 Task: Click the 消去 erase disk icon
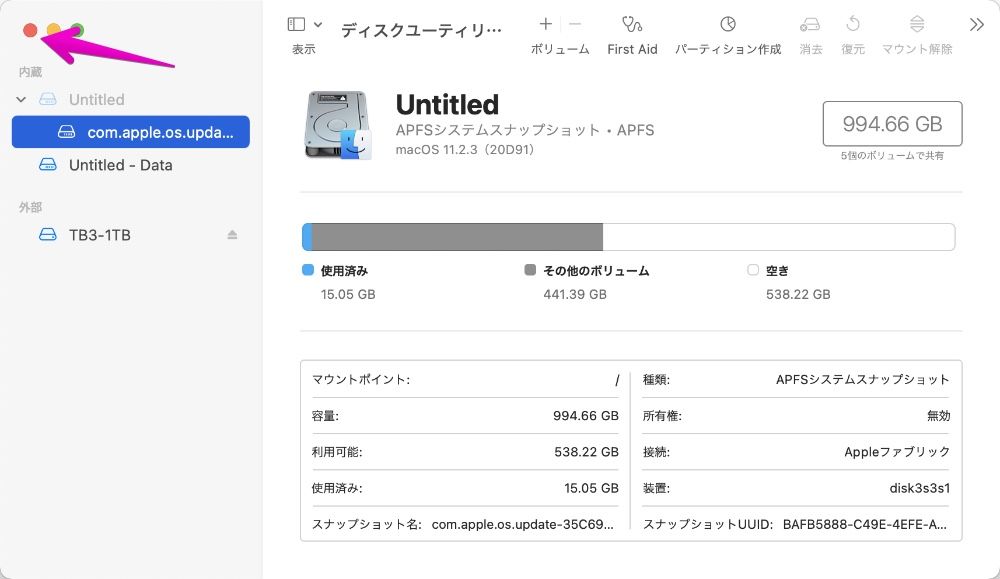tap(810, 24)
